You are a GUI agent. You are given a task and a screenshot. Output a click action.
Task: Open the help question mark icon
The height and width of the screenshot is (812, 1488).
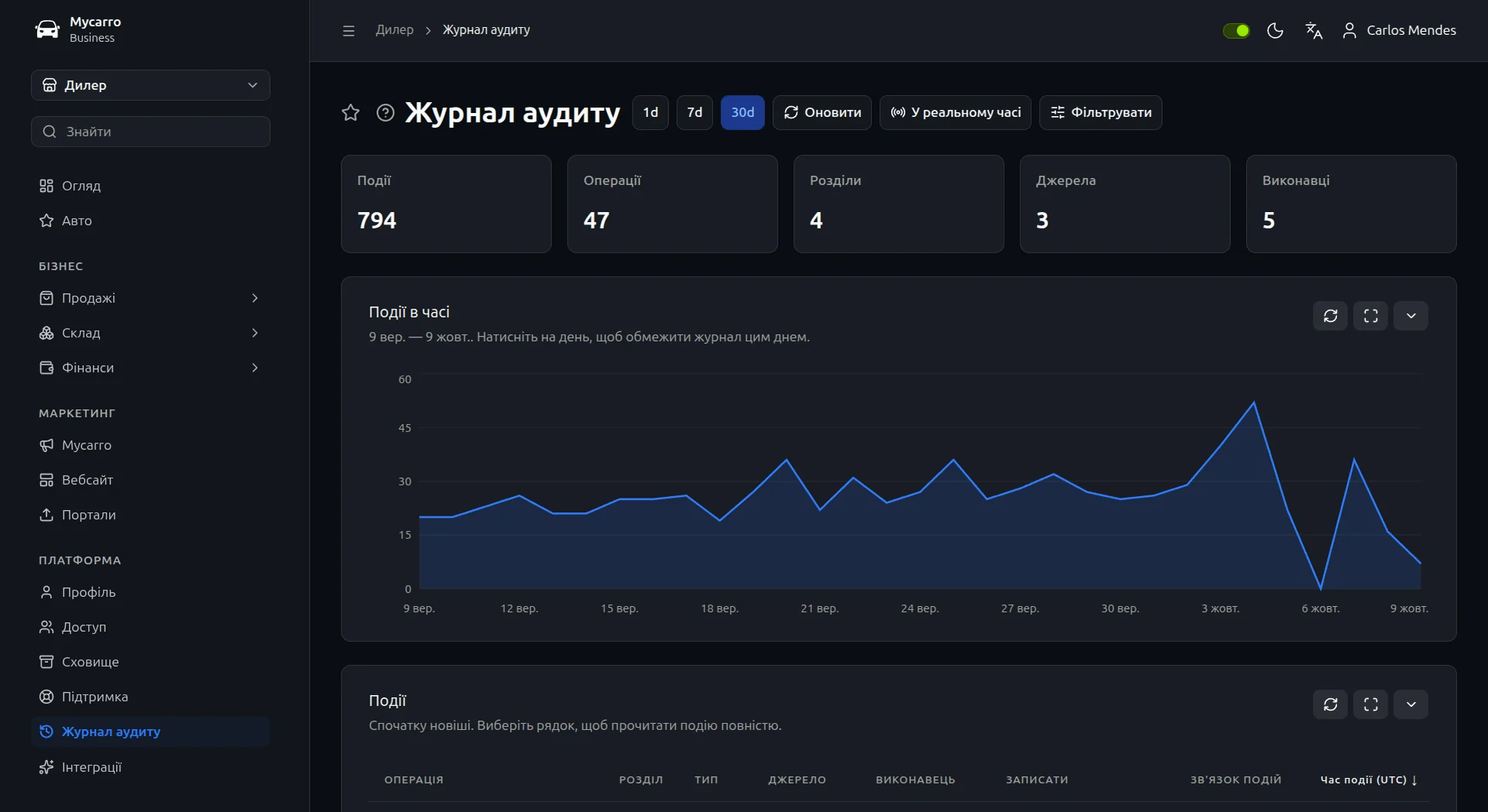point(385,113)
